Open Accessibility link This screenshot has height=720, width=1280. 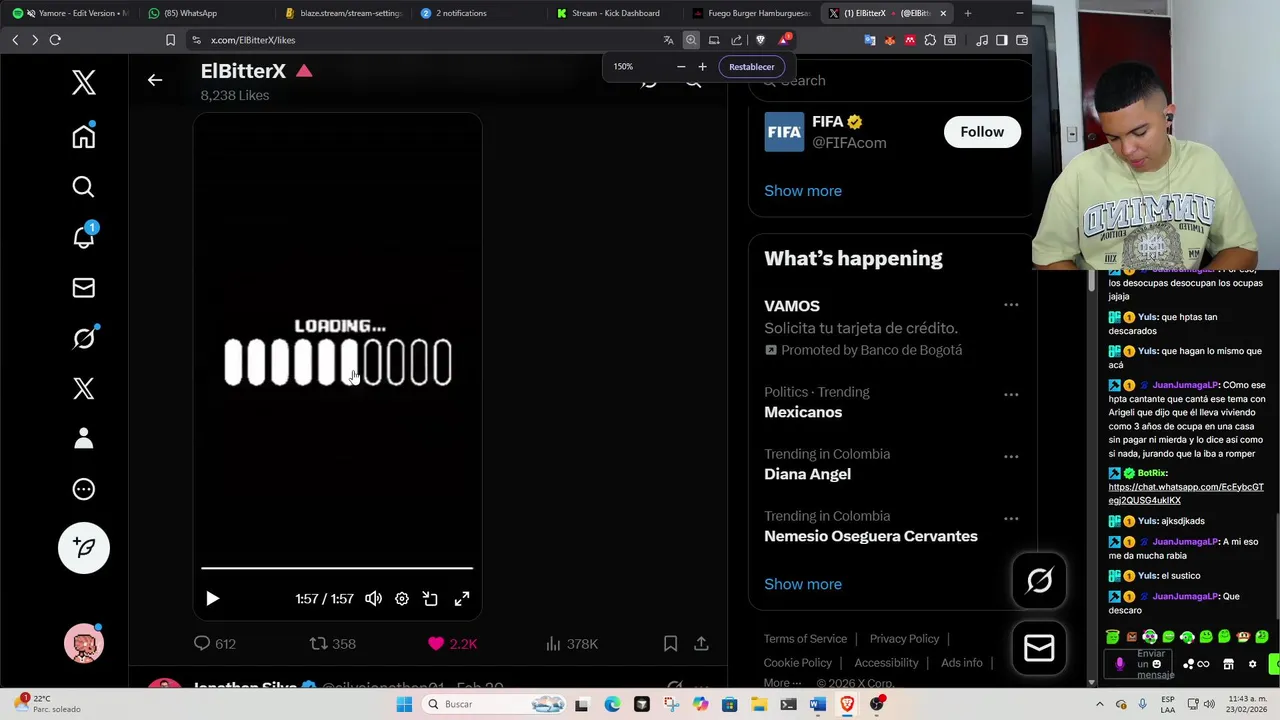coord(886,663)
